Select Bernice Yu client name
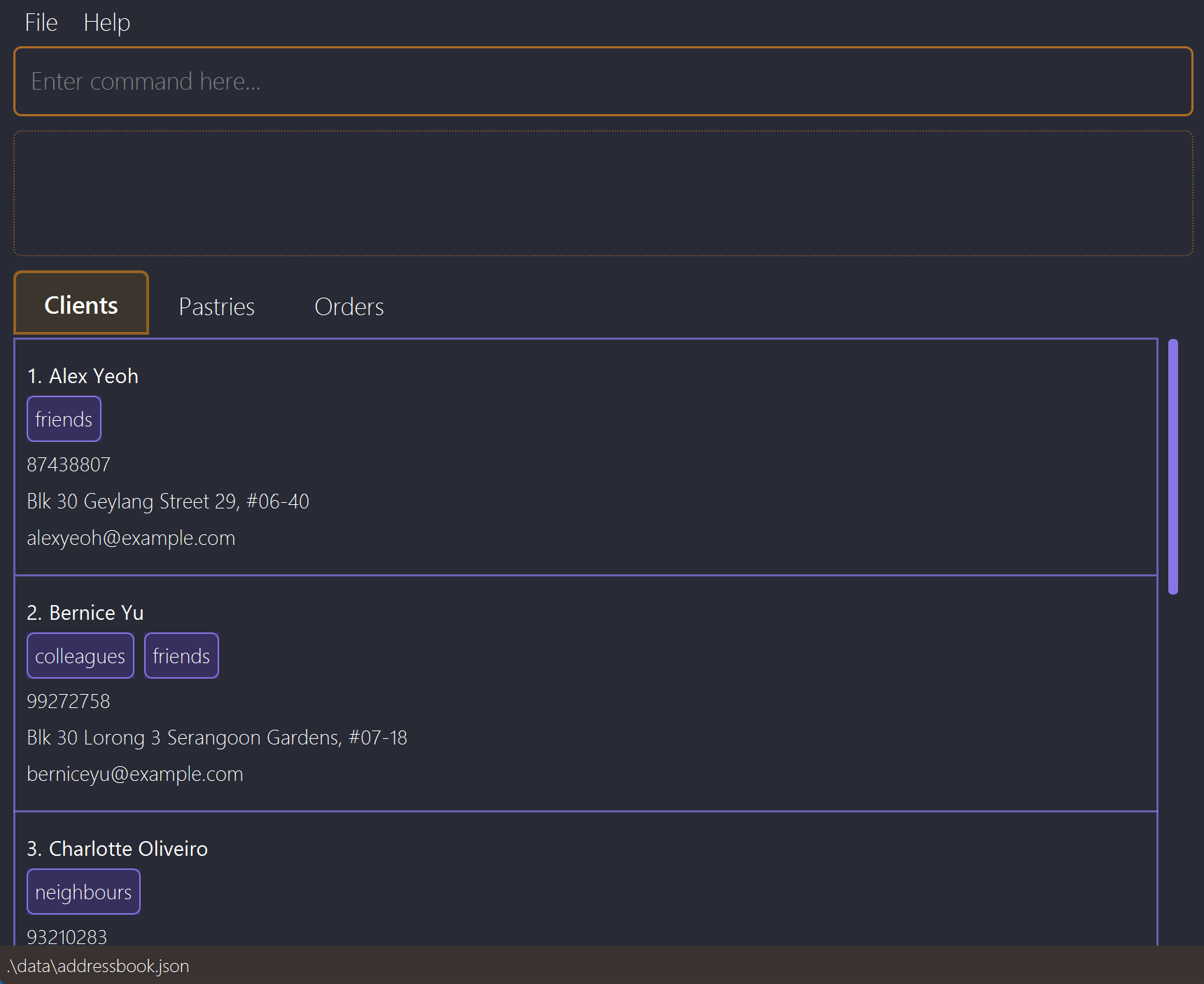The height and width of the screenshot is (984, 1204). tap(96, 613)
